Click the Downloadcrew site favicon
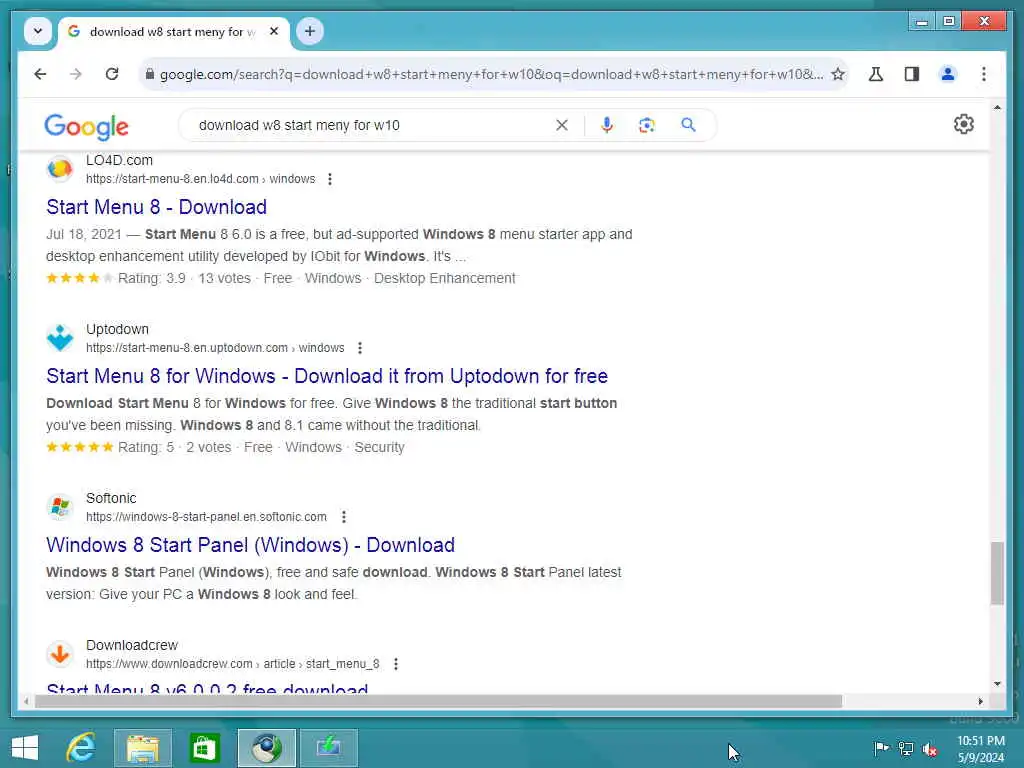This screenshot has width=1024, height=768. [x=60, y=654]
